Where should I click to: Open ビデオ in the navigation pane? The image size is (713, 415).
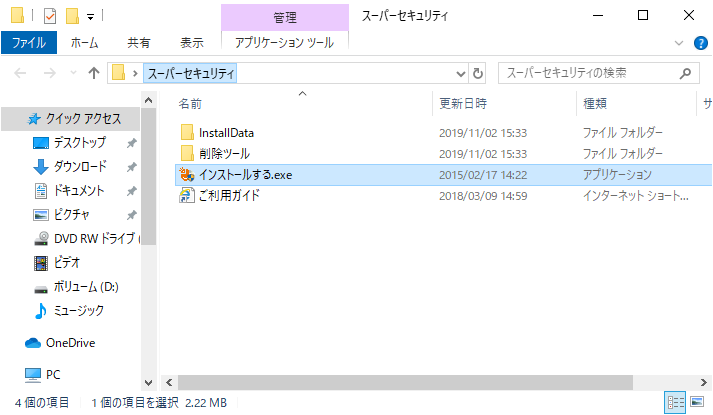(66, 262)
